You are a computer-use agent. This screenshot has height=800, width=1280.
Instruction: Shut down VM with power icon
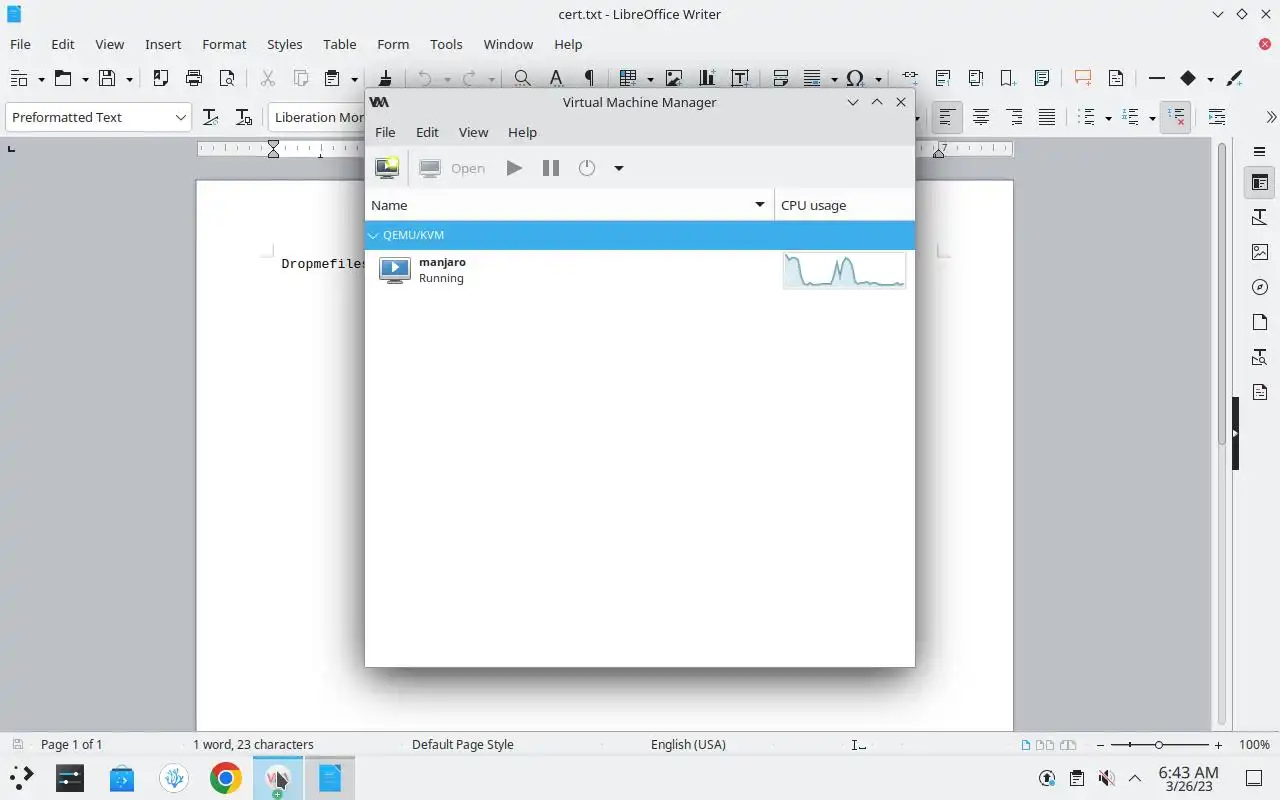(x=587, y=168)
